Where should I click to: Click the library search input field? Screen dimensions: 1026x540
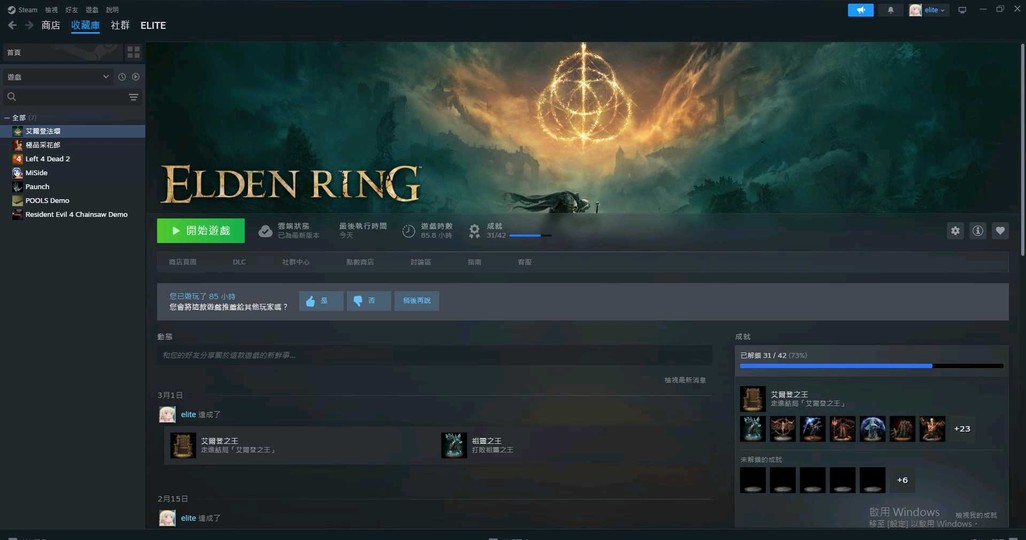(x=72, y=97)
